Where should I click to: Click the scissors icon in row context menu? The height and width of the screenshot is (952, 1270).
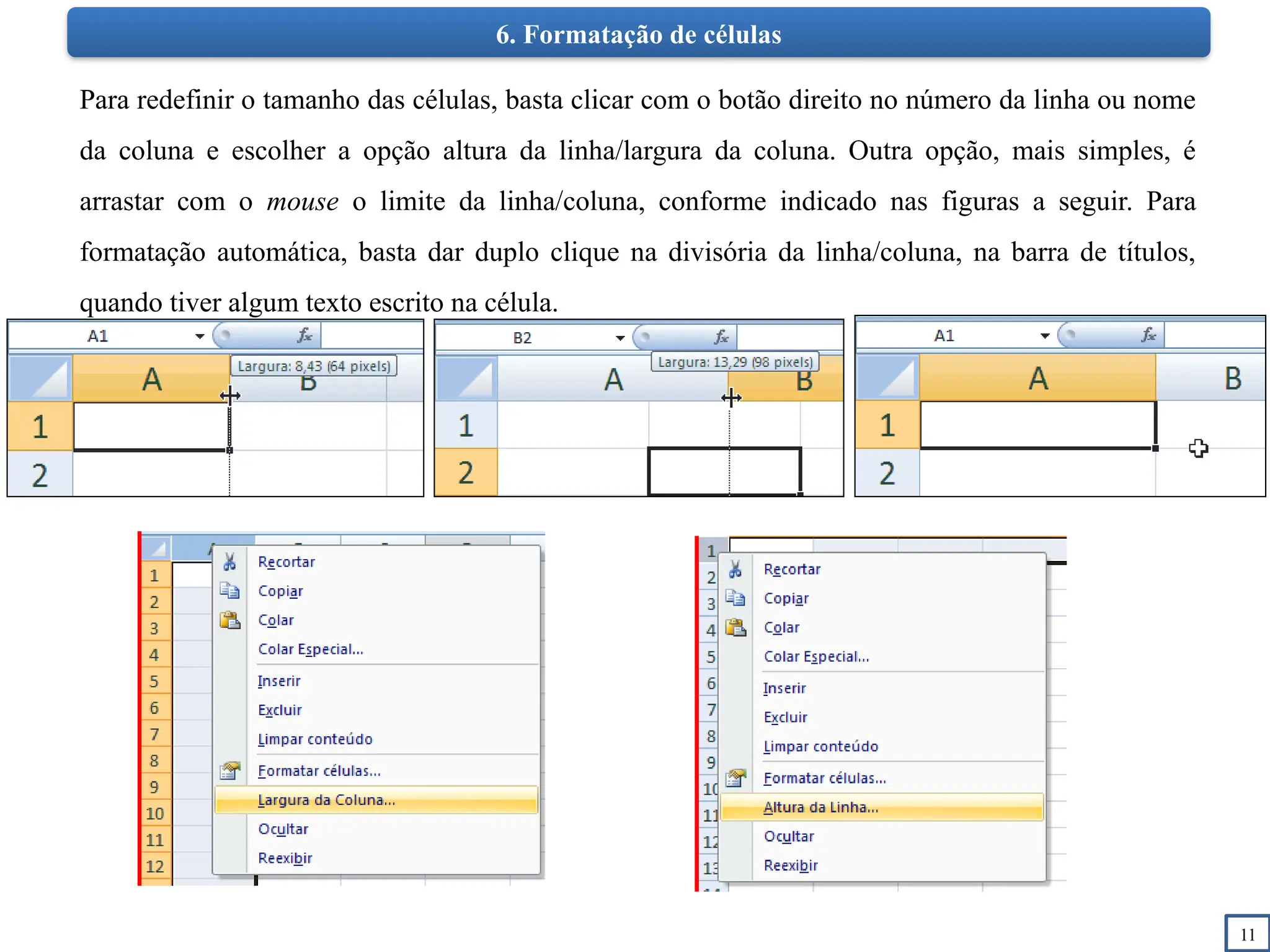click(x=735, y=569)
